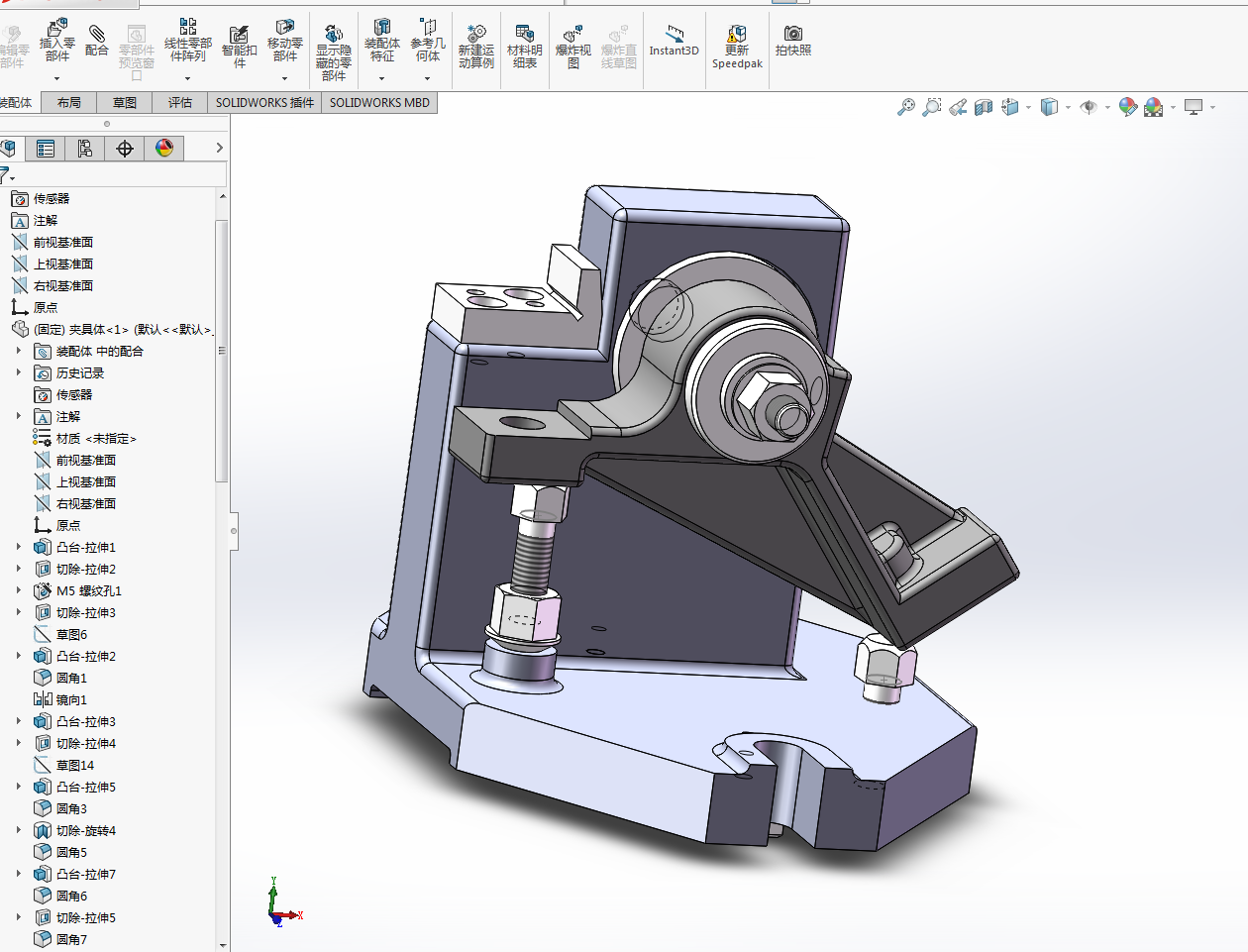Switch to the 评估 (Evaluate) tab
This screenshot has width=1248, height=952.
tap(180, 102)
